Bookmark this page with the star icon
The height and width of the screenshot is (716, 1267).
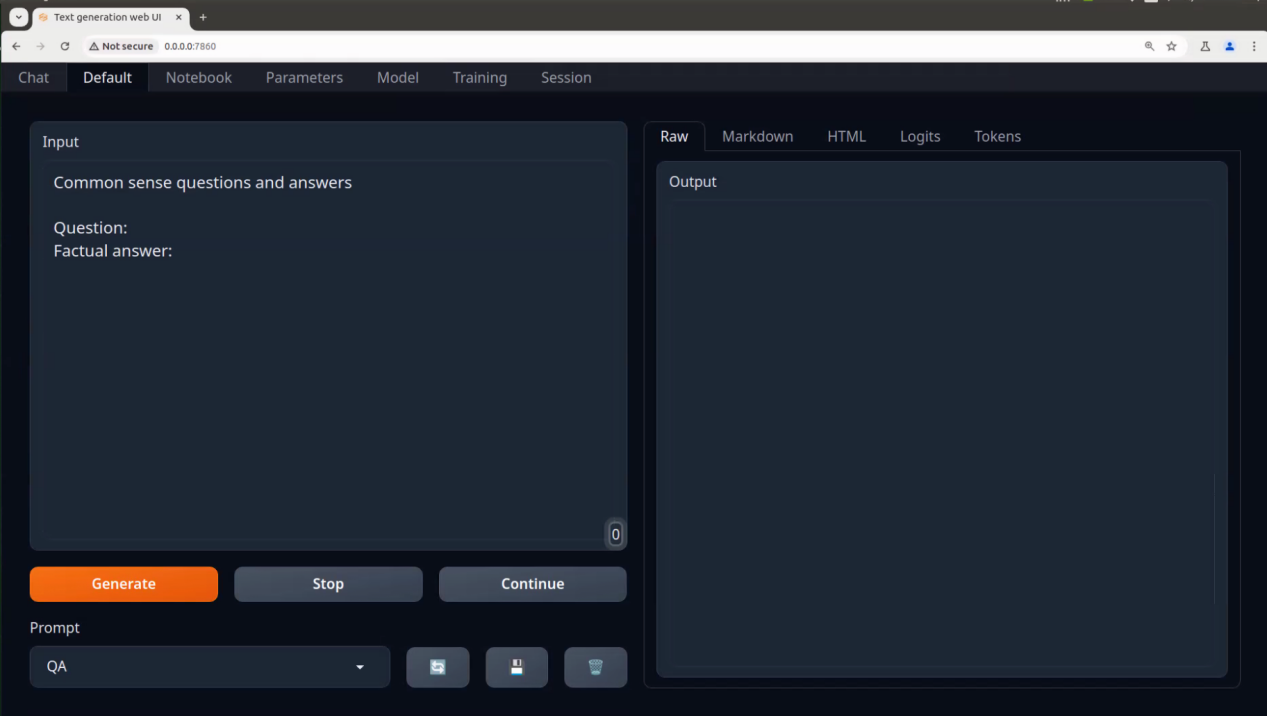[1172, 46]
